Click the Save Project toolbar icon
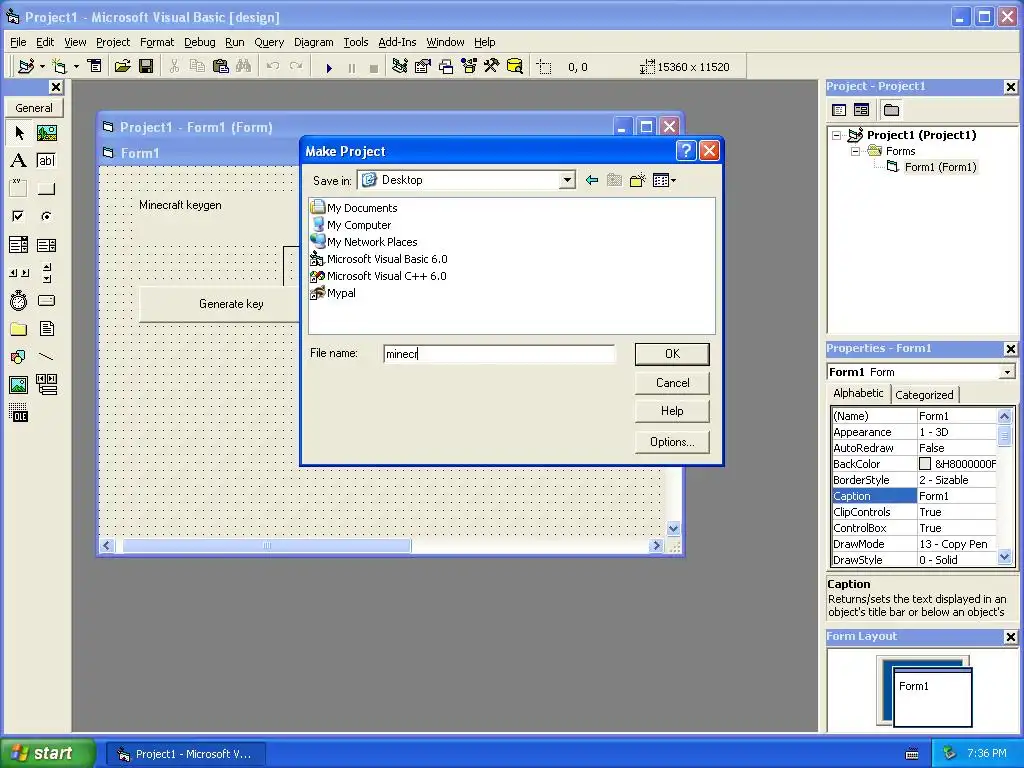1024x768 pixels. tap(146, 67)
